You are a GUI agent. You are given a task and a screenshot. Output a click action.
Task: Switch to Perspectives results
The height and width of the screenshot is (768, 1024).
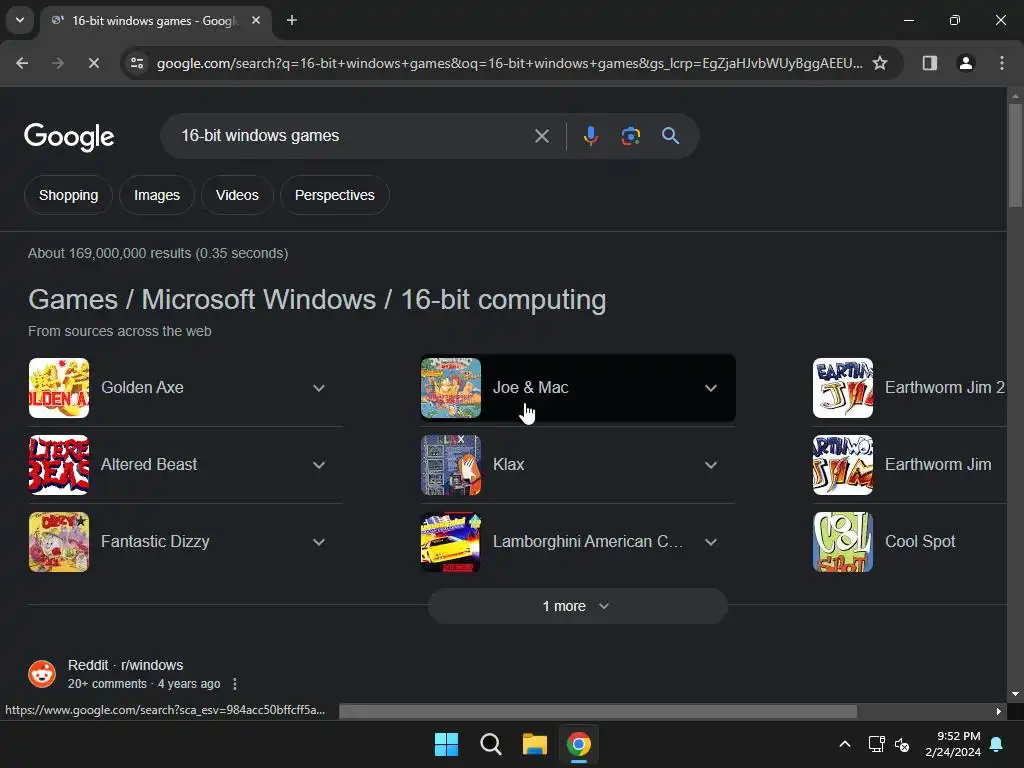(x=334, y=195)
